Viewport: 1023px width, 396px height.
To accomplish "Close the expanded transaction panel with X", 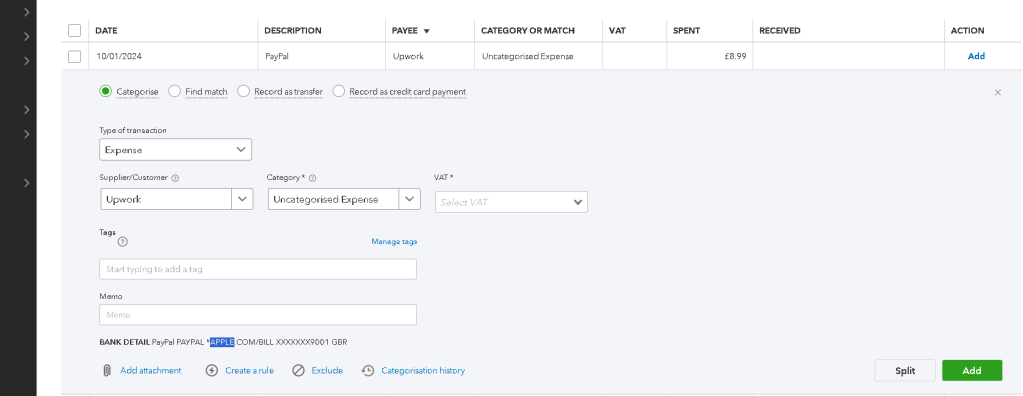I will [998, 93].
